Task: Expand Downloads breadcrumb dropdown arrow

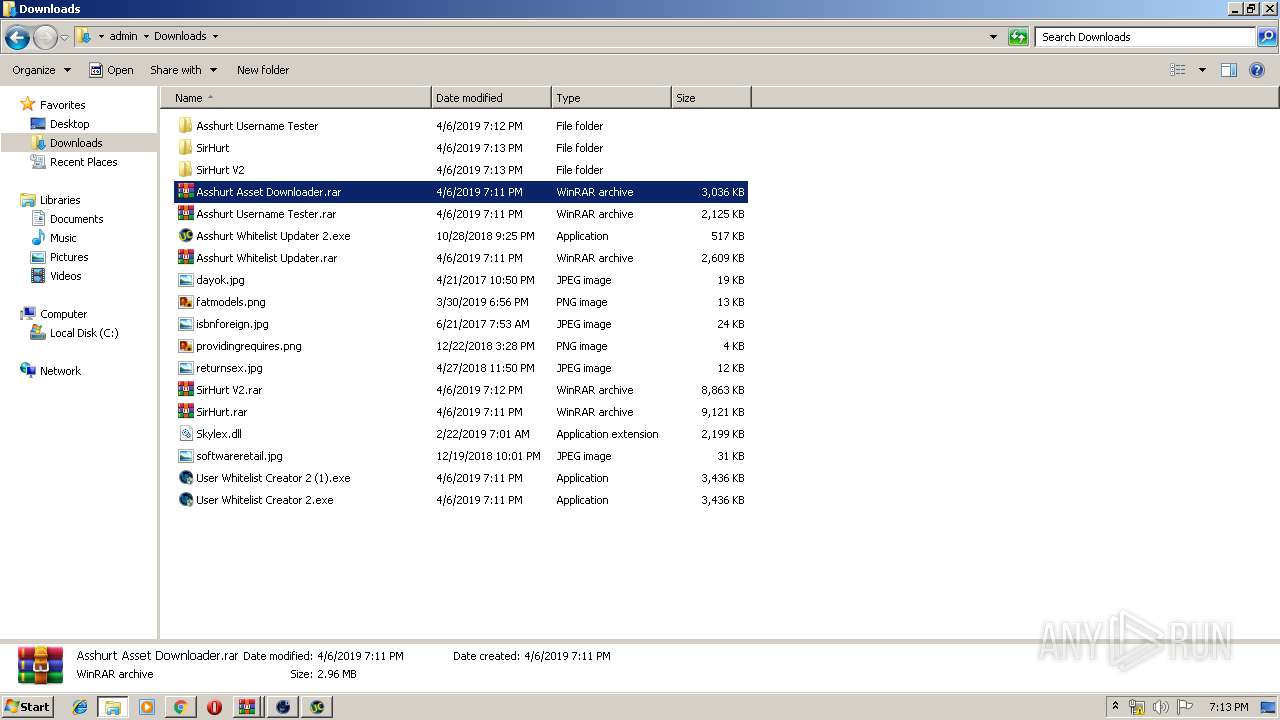Action: point(215,36)
